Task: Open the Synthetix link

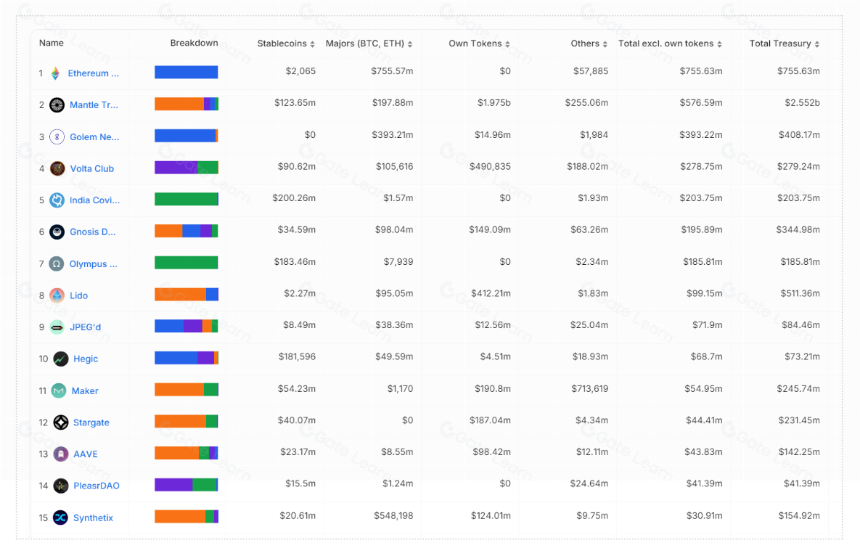Action: [93, 518]
